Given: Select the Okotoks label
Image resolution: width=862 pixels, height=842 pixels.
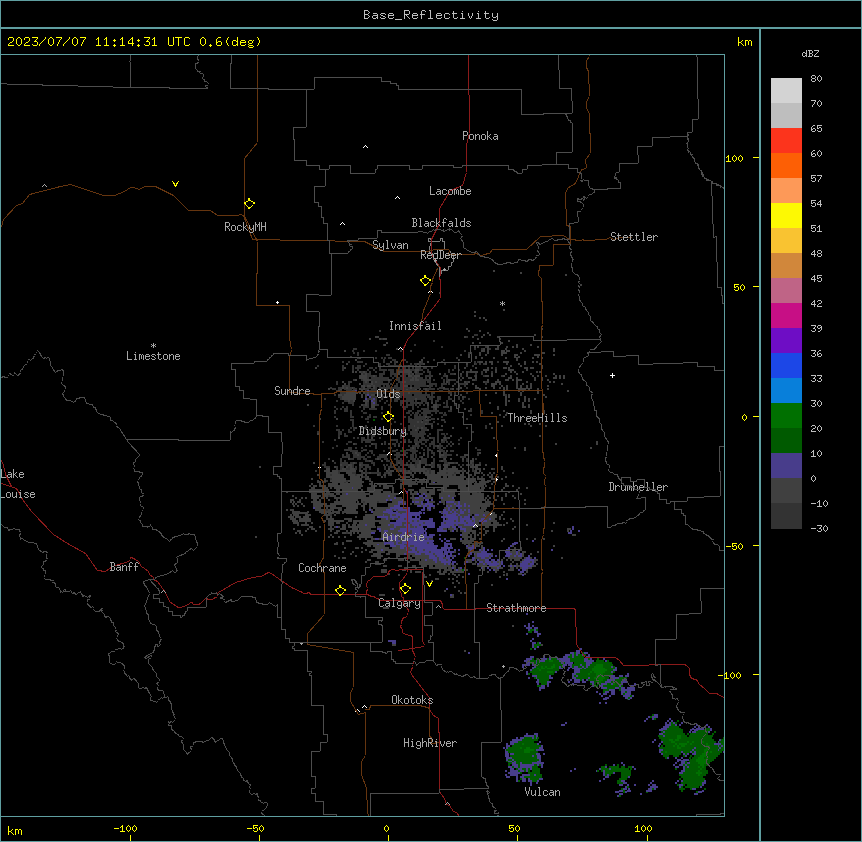Looking at the screenshot, I should pos(412,700).
